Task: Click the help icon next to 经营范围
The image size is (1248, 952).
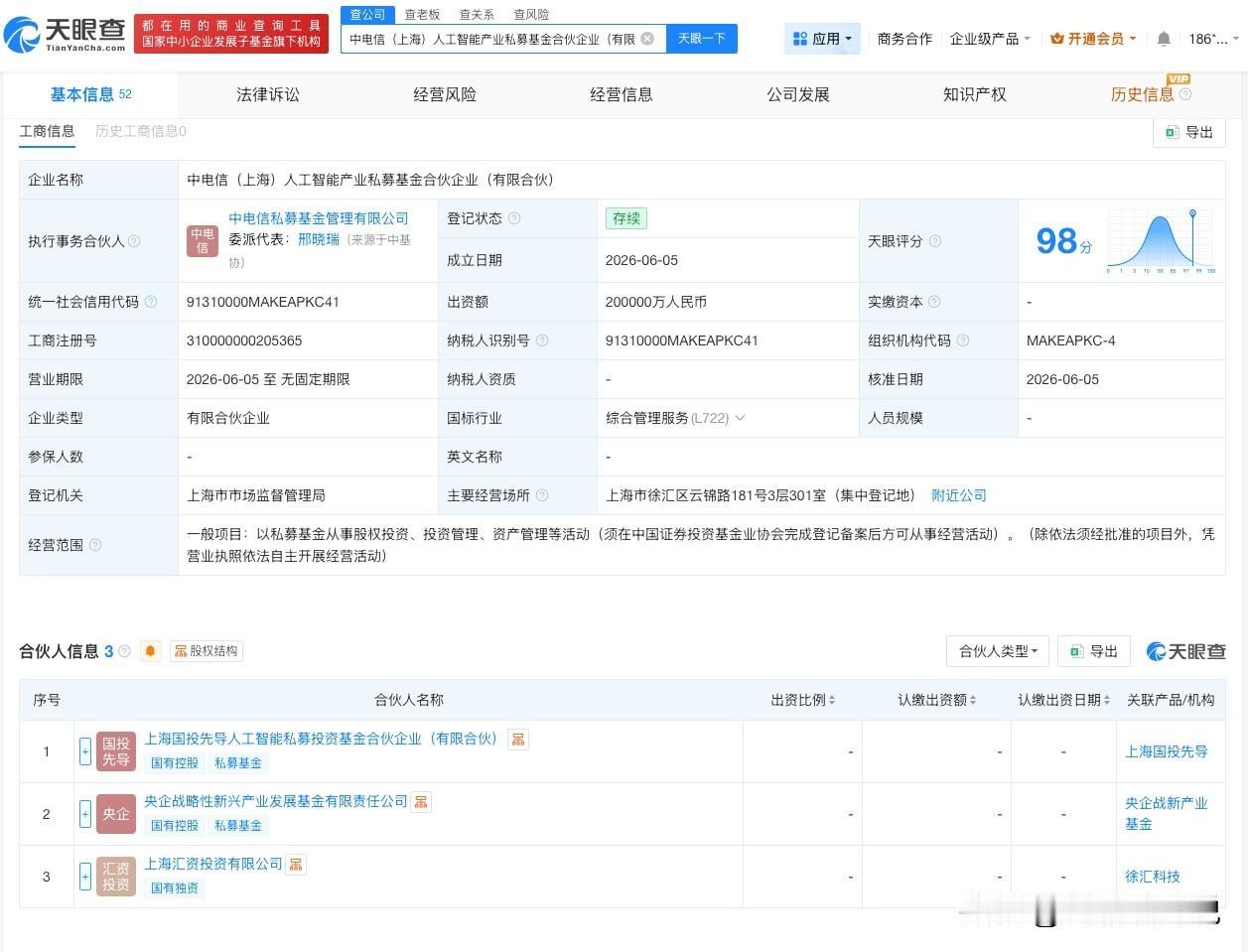Action: coord(95,545)
